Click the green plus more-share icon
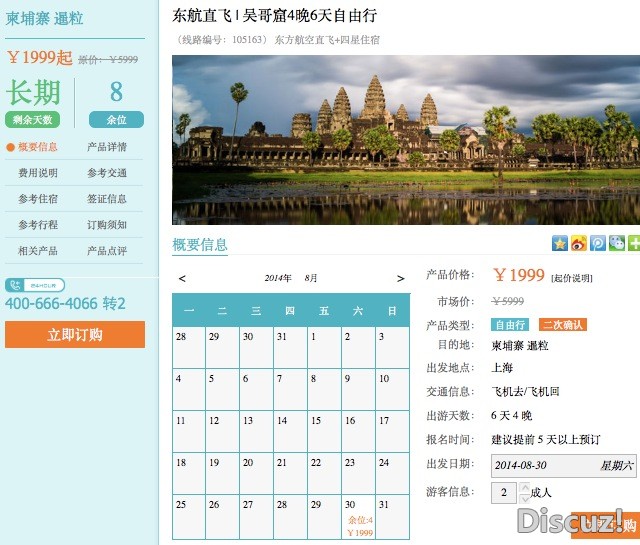The width and height of the screenshot is (640, 545). [633, 243]
